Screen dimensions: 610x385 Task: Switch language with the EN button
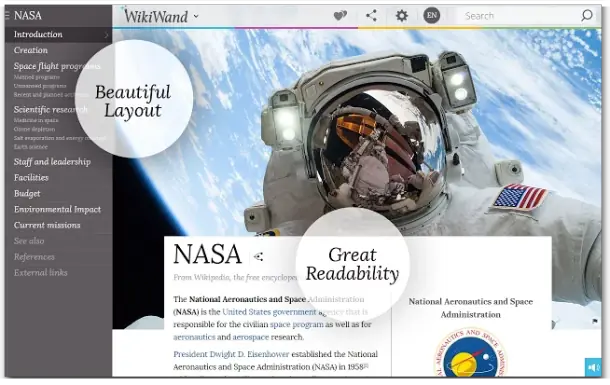tap(431, 16)
